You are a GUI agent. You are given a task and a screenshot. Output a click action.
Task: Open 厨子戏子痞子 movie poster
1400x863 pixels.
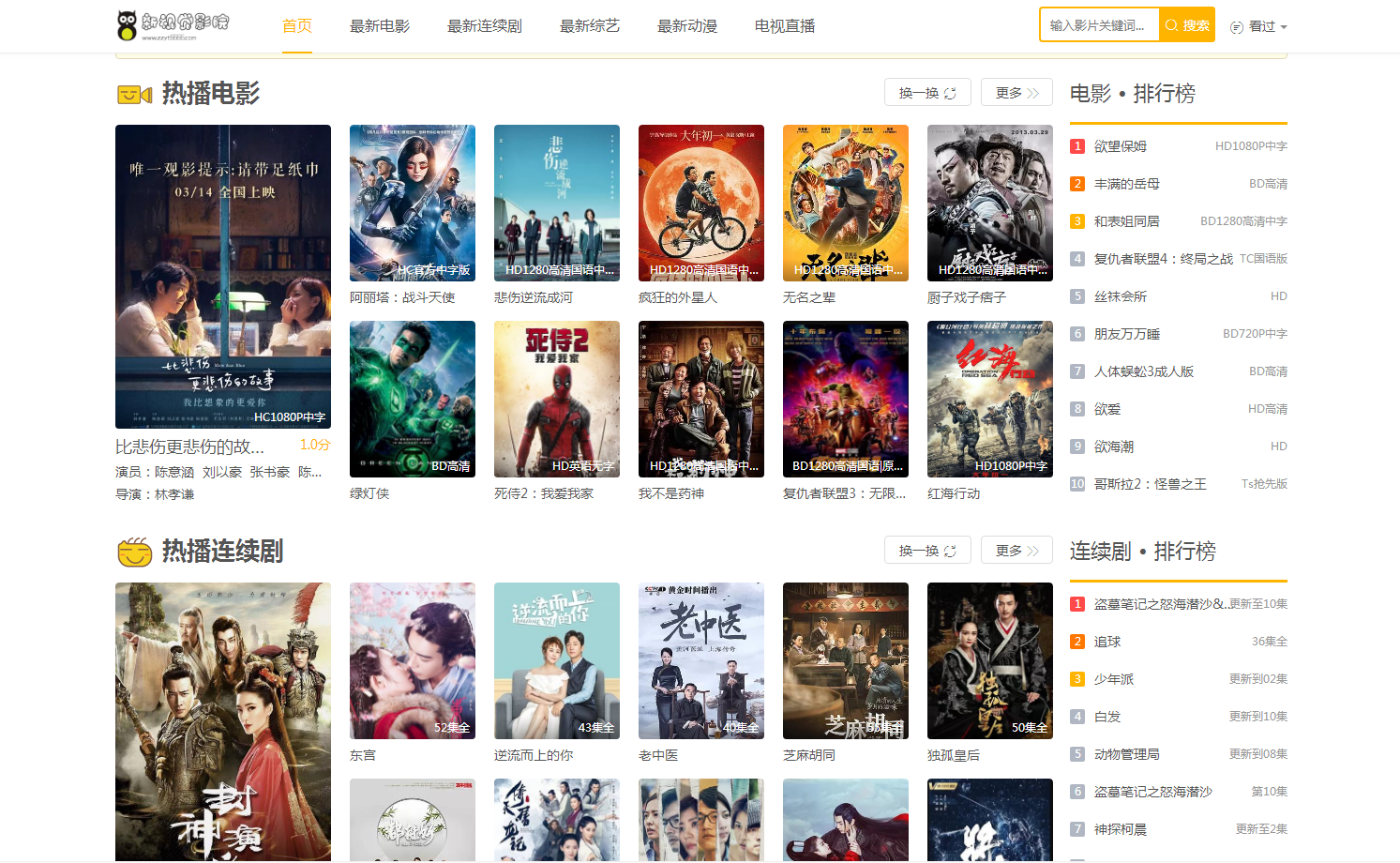click(990, 203)
